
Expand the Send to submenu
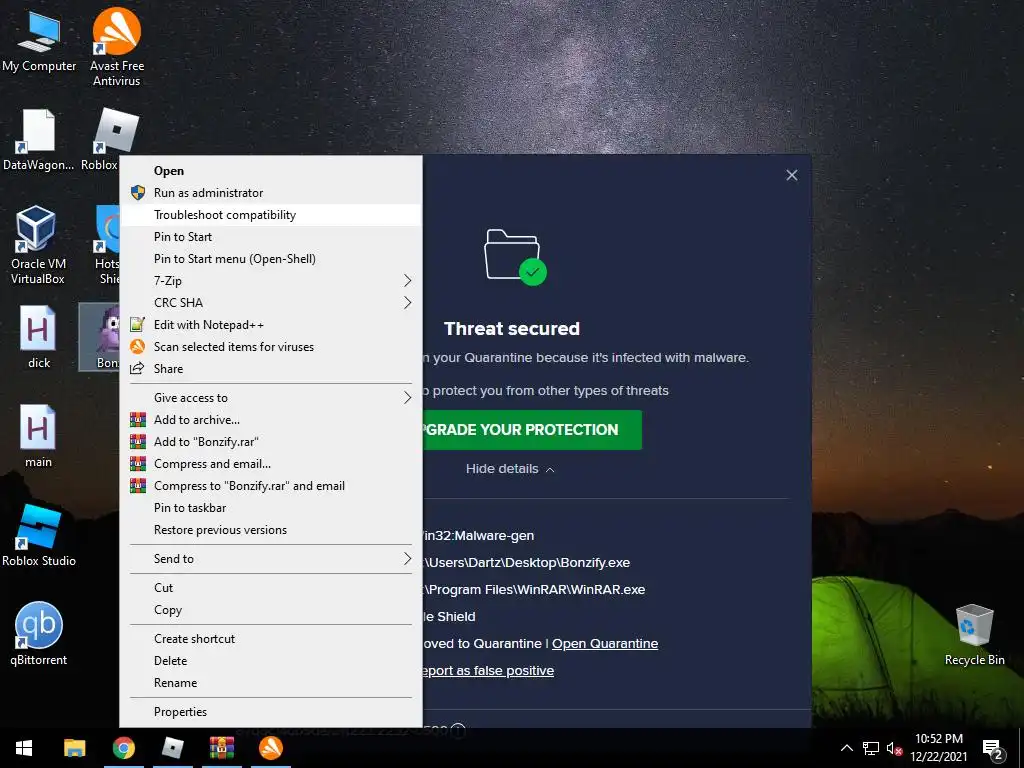pyautogui.click(x=271, y=558)
